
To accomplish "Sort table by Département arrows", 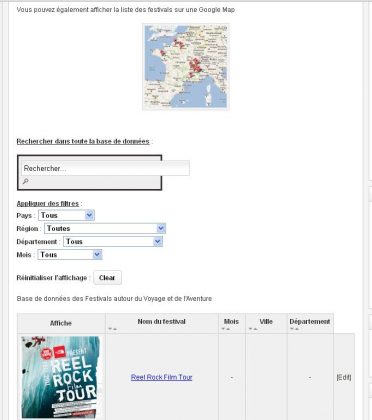I will point(294,329).
